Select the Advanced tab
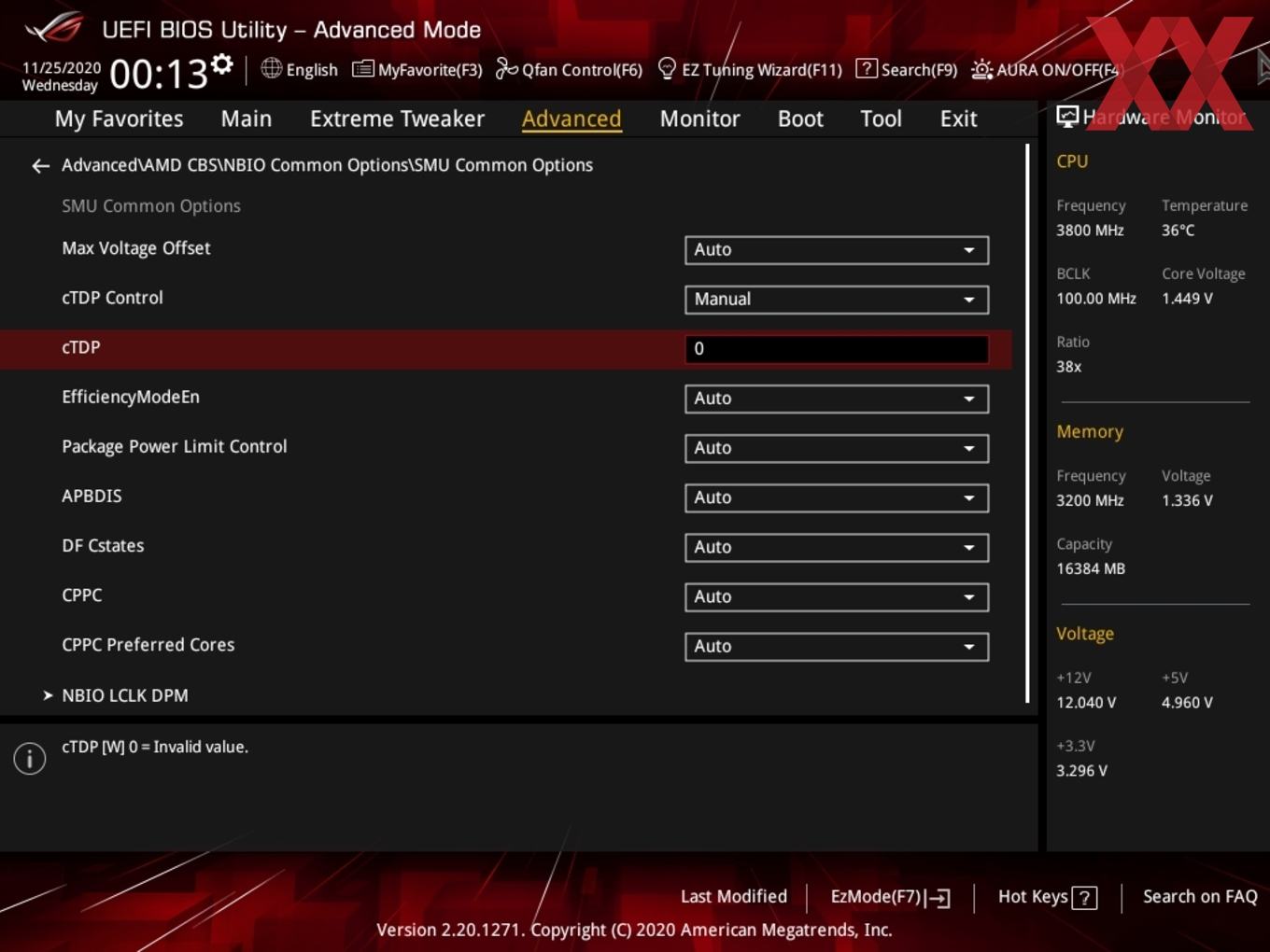Screen dimensions: 1270x952 click(571, 119)
